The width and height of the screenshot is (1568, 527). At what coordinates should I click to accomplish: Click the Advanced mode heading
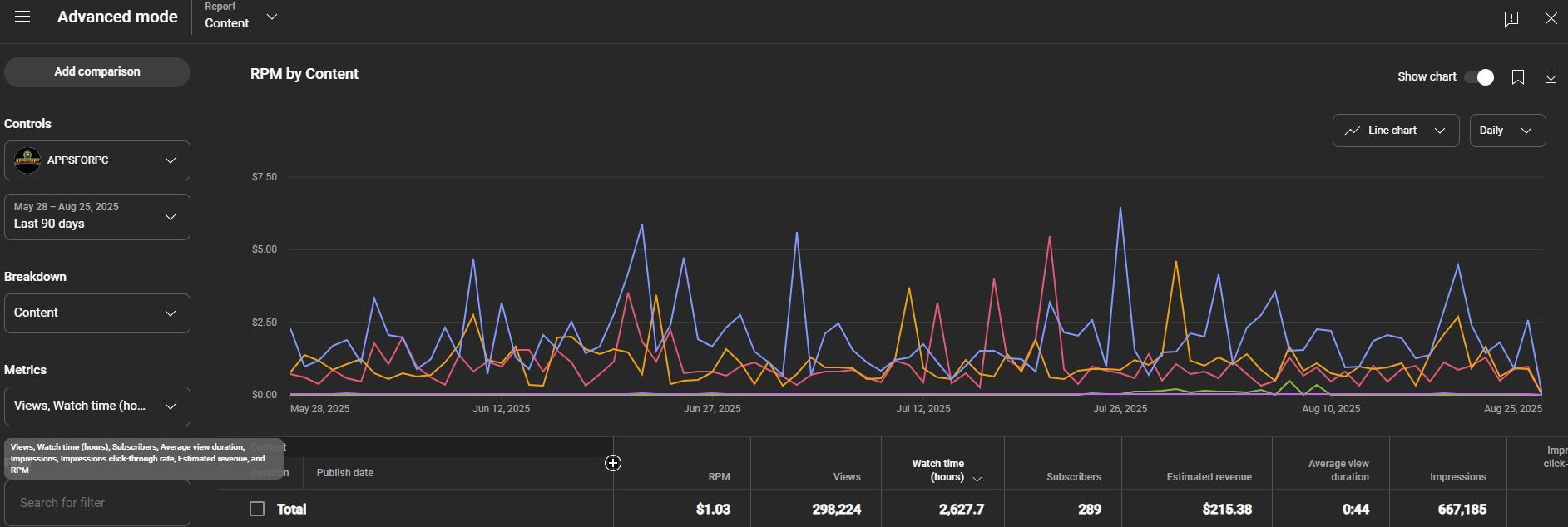(117, 17)
